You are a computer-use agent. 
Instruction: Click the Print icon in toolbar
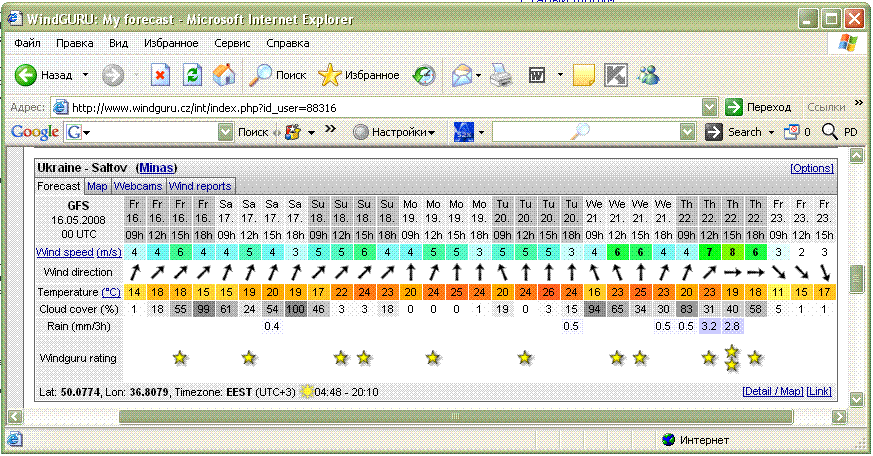[501, 75]
